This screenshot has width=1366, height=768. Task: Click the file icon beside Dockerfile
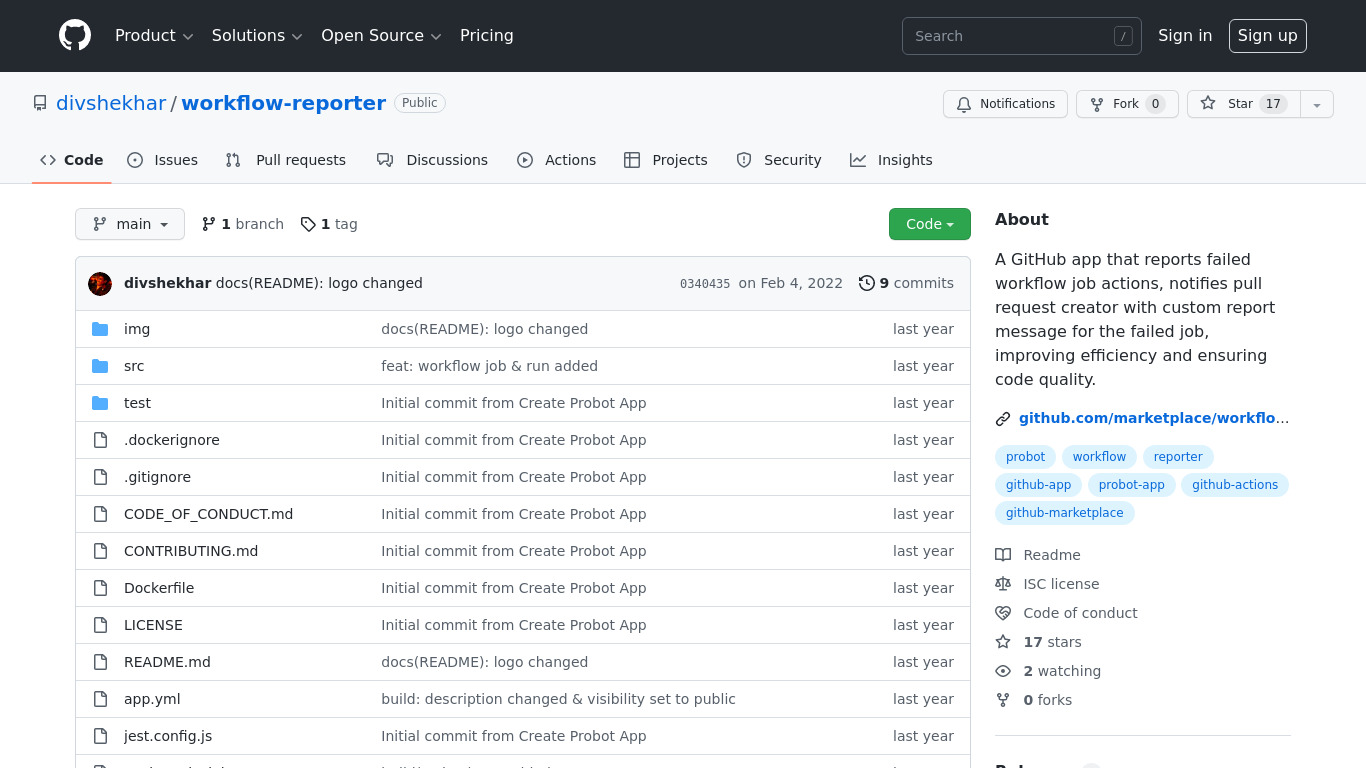[100, 588]
